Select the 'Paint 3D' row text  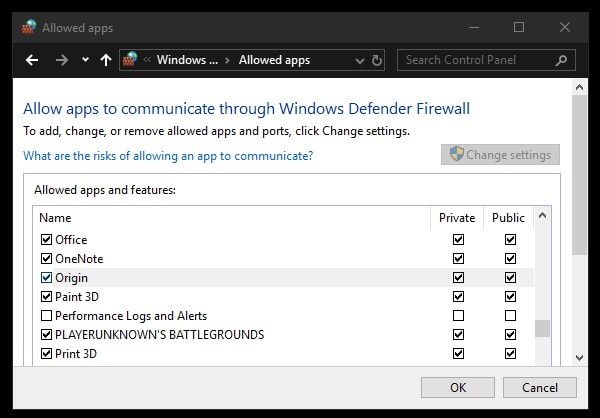click(x=77, y=297)
